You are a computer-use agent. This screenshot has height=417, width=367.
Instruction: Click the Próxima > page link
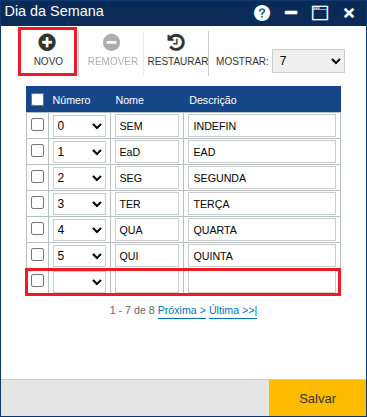click(x=182, y=310)
